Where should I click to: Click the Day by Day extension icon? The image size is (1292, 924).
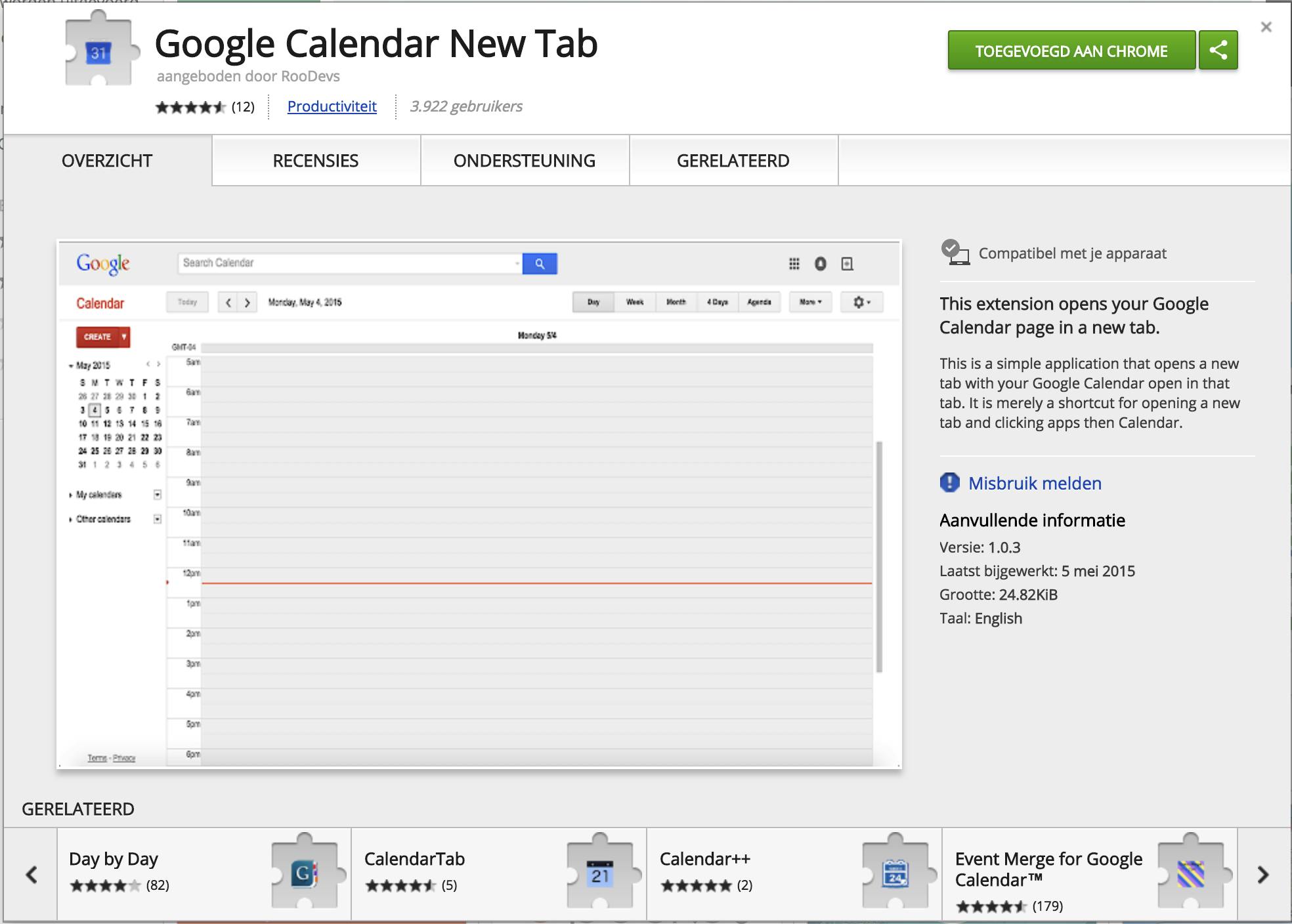point(306,873)
